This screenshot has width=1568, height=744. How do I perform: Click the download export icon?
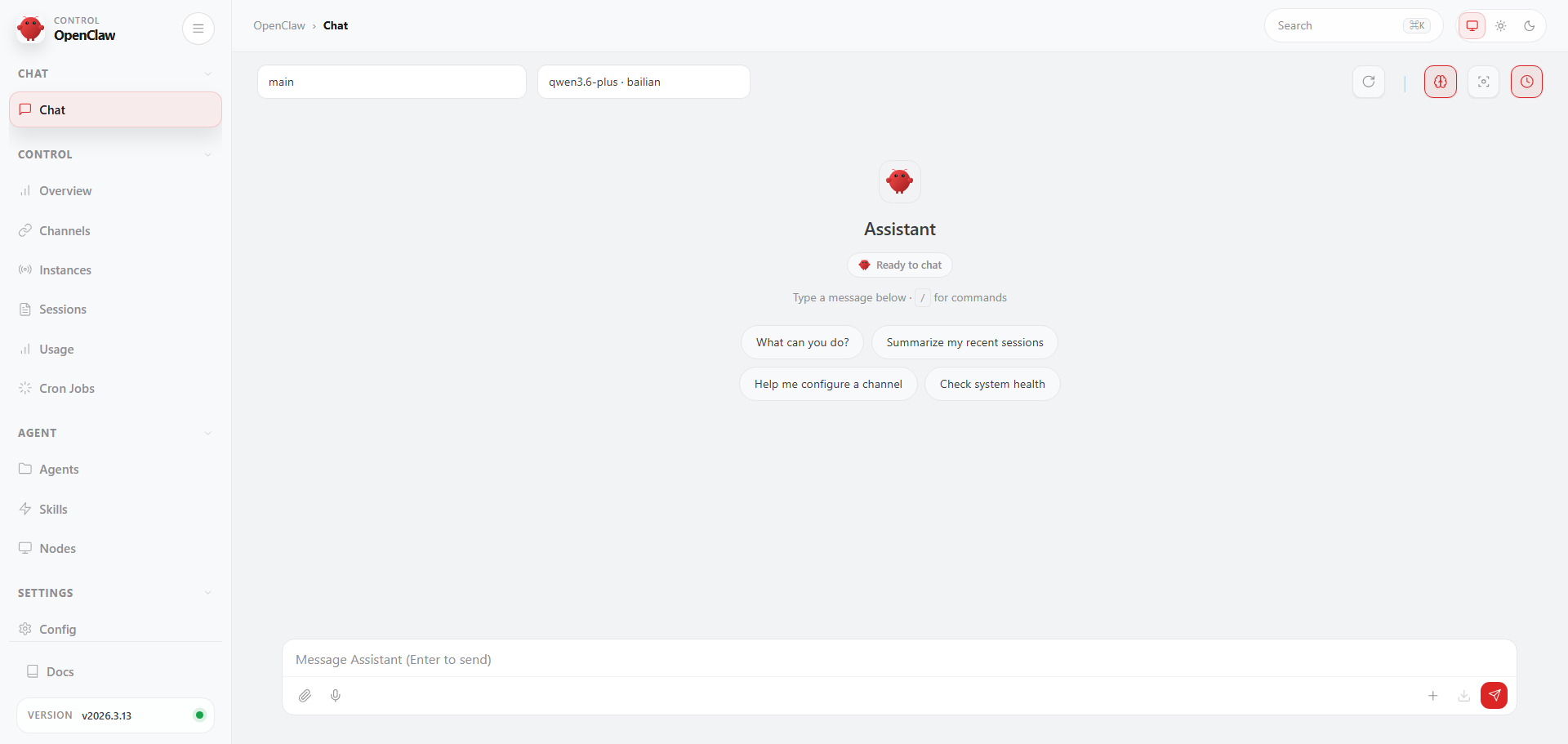[1463, 696]
